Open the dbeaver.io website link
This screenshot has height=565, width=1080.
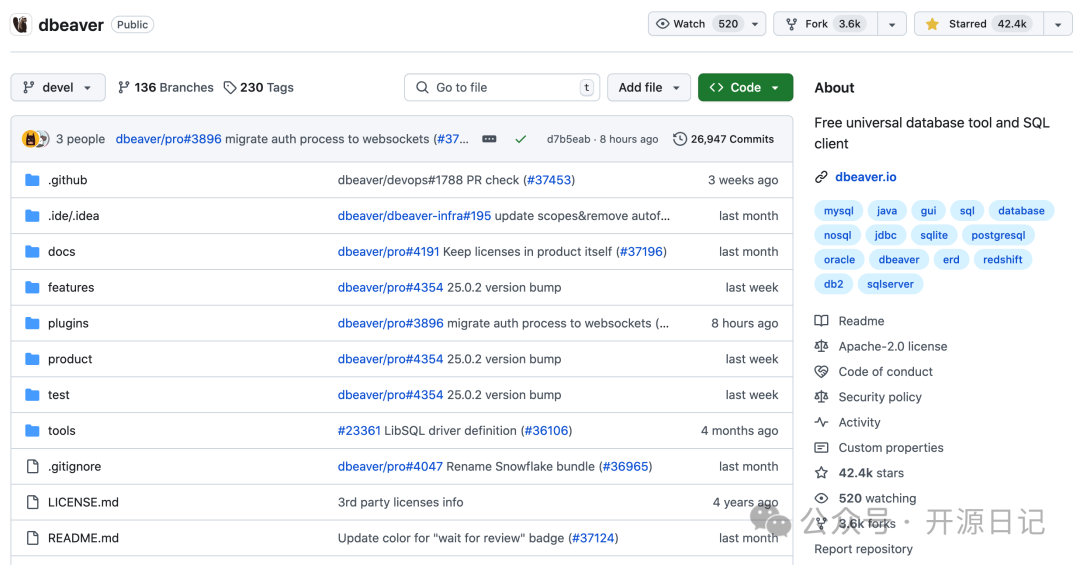click(x=865, y=177)
